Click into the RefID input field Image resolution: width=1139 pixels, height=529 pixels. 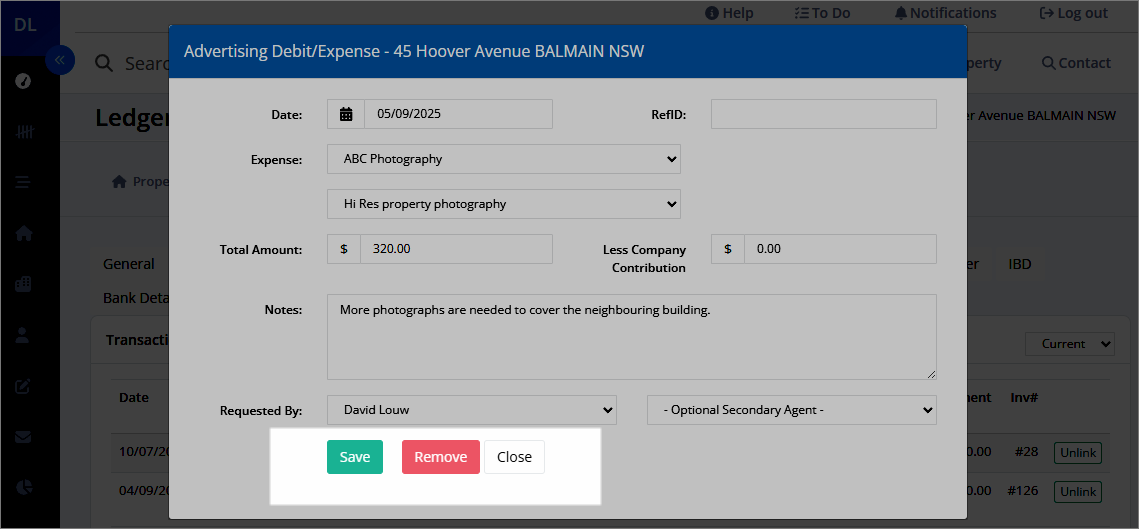[824, 114]
